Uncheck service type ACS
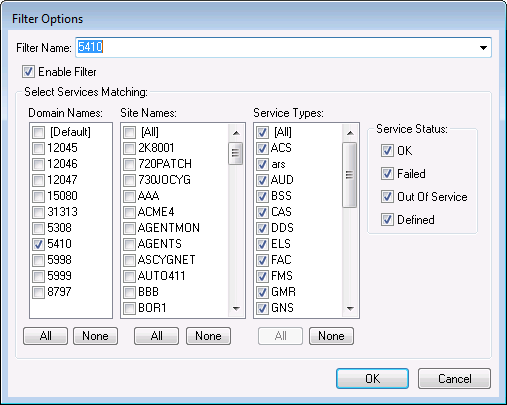Image resolution: width=507 pixels, height=405 pixels. tap(262, 148)
